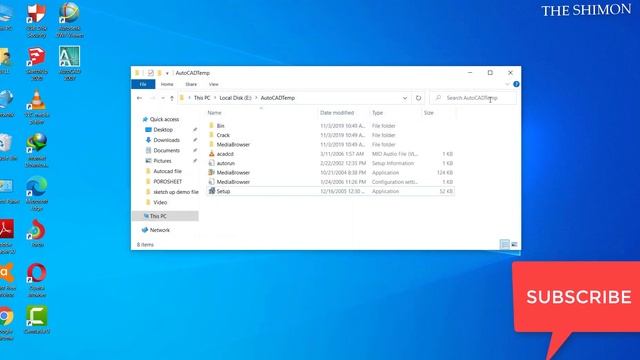Screen dimensions: 640x360
Task: Open Internet Download Manager desktop shortcut
Action: click(x=37, y=150)
